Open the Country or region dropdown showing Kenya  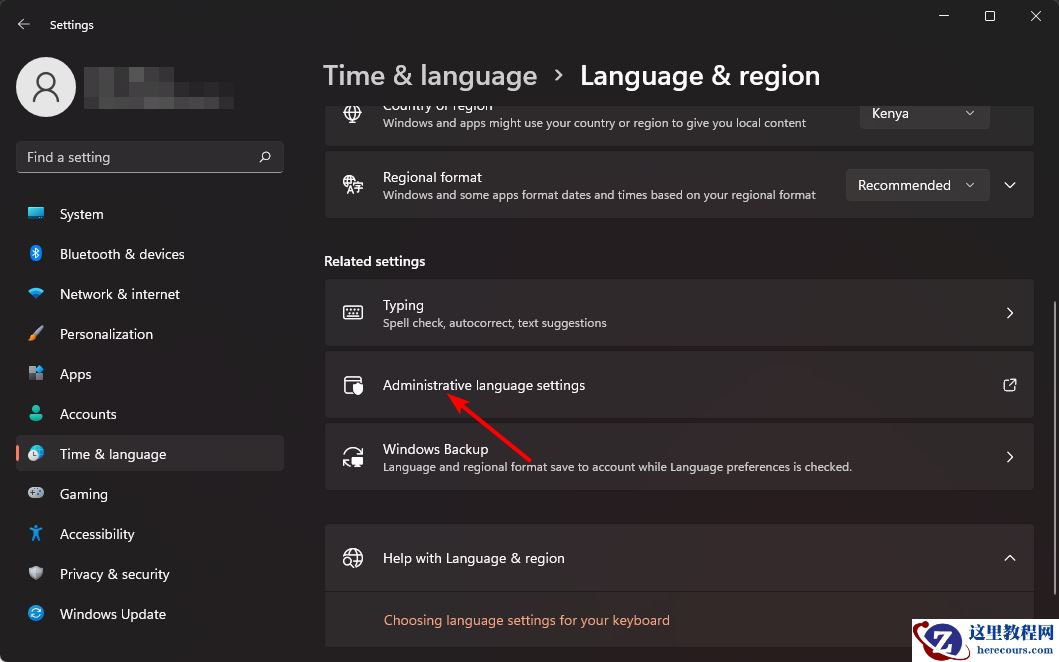click(x=923, y=113)
